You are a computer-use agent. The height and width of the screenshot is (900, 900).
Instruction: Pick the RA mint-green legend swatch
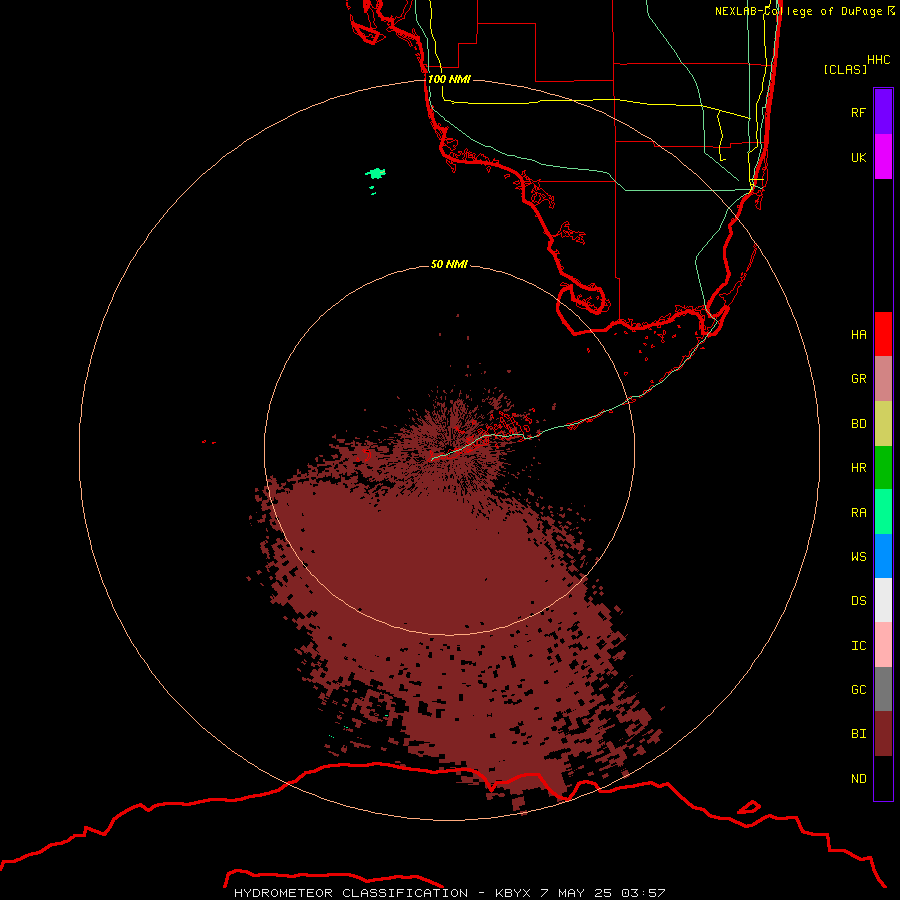pyautogui.click(x=883, y=512)
